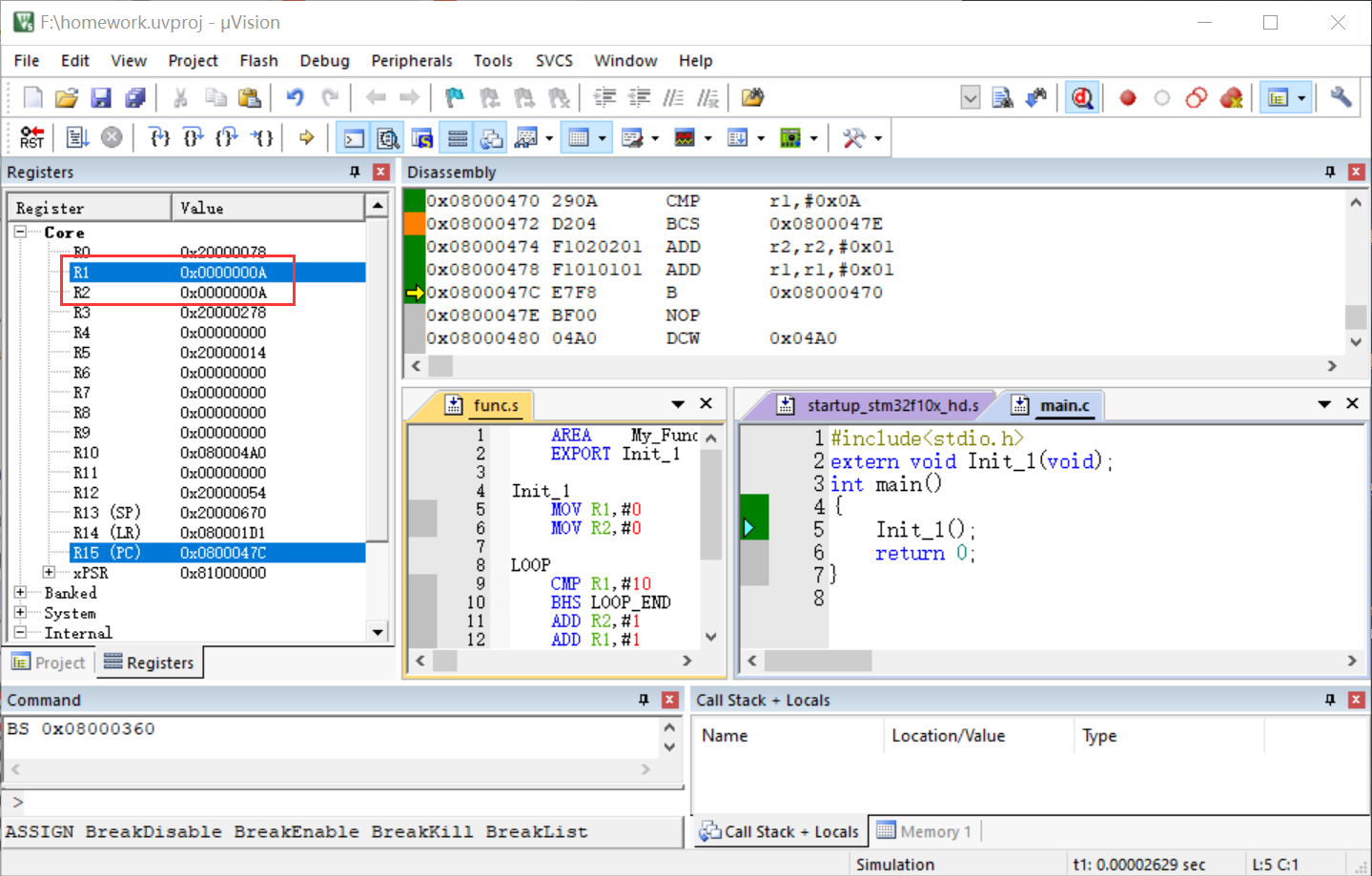This screenshot has height=876, width=1372.
Task: Close the Call Stack + Locals panel
Action: coord(1357,700)
